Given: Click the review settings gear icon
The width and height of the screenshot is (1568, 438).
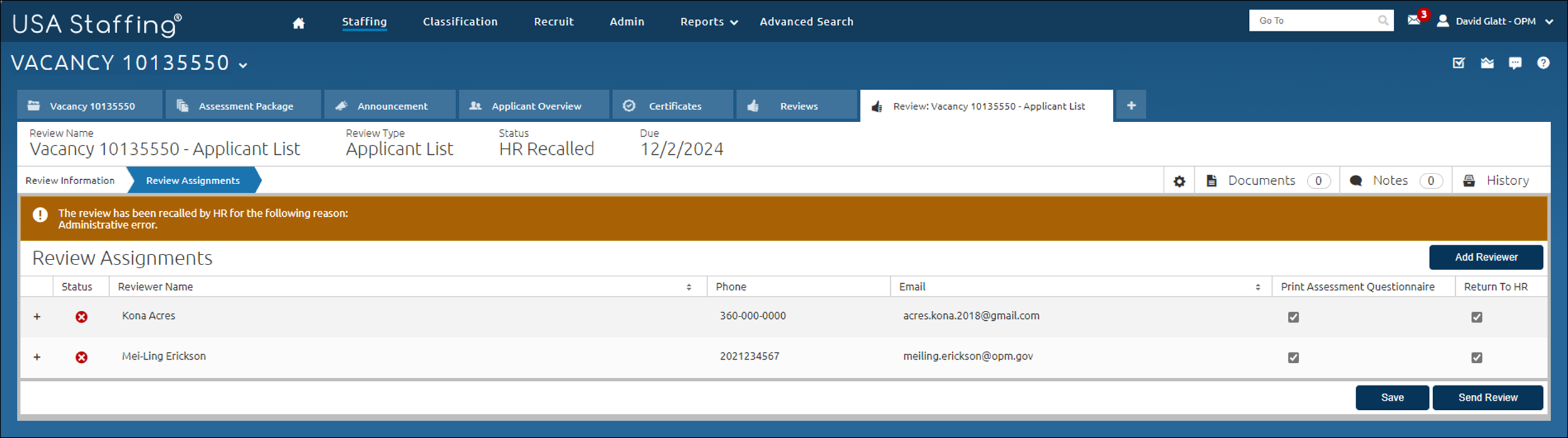Looking at the screenshot, I should point(1179,181).
